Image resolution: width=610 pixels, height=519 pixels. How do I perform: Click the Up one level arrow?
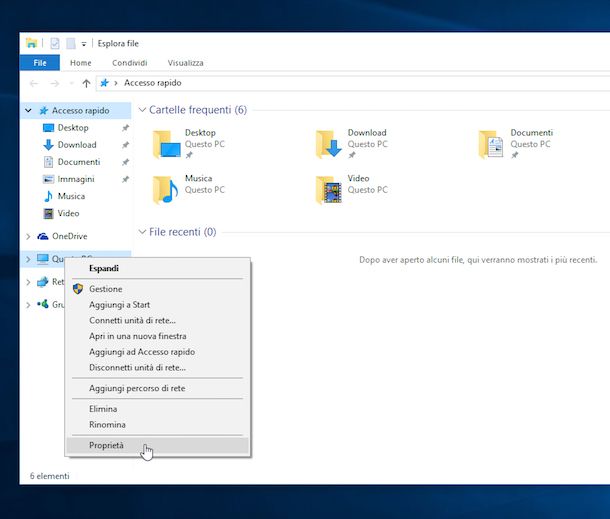tap(86, 83)
